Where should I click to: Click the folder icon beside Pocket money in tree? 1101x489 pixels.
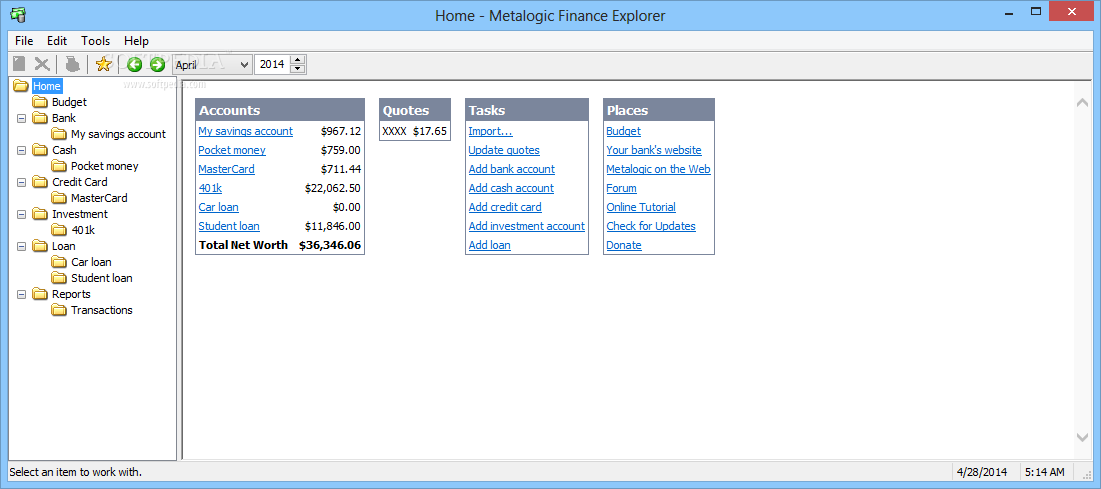click(59, 166)
